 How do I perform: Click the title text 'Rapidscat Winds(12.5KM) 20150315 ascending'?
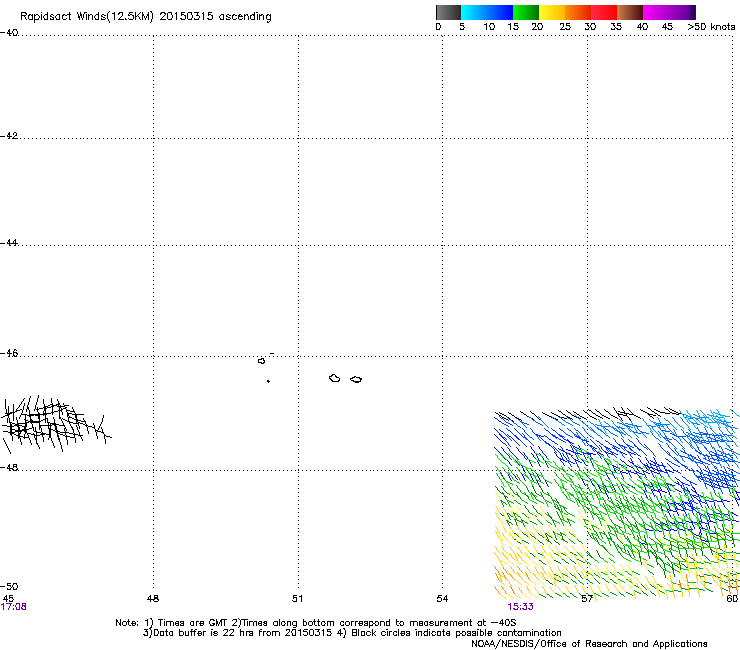[x=146, y=17]
